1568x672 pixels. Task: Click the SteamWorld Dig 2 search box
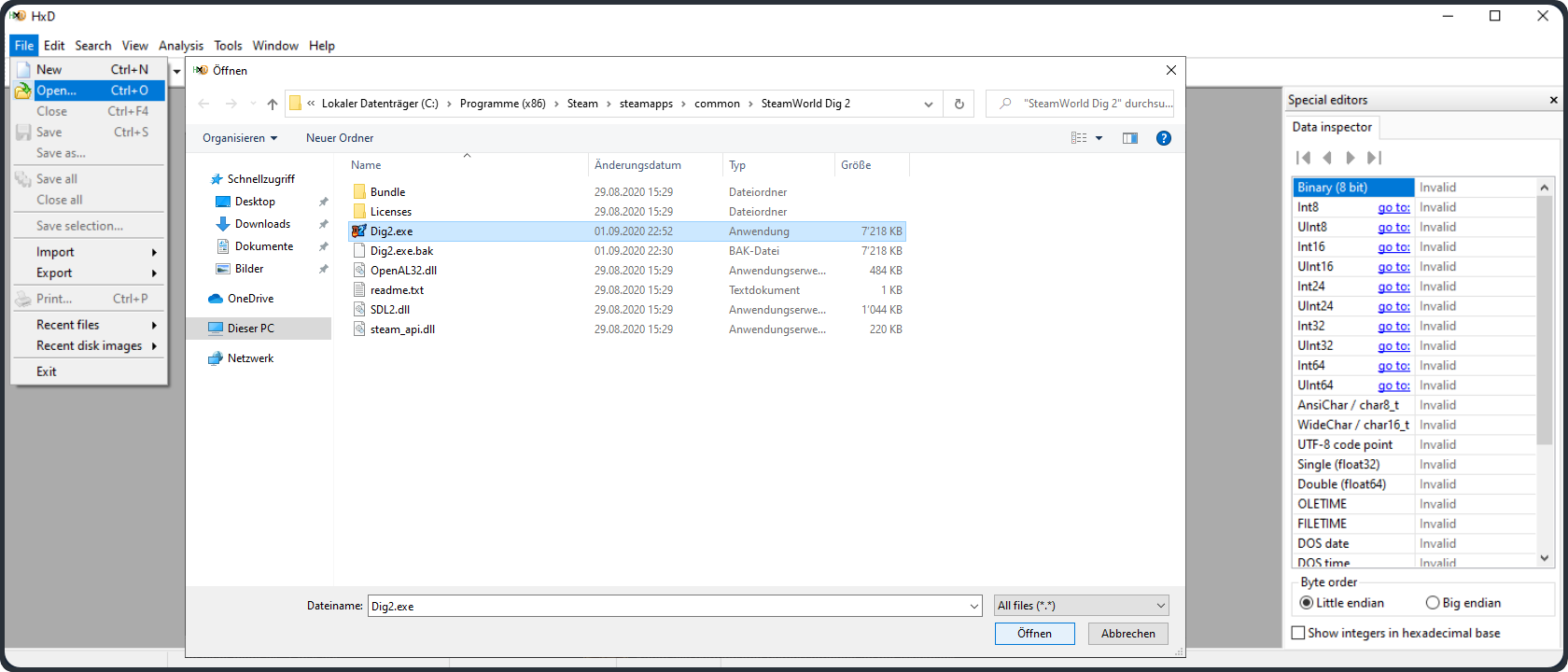tap(1080, 104)
